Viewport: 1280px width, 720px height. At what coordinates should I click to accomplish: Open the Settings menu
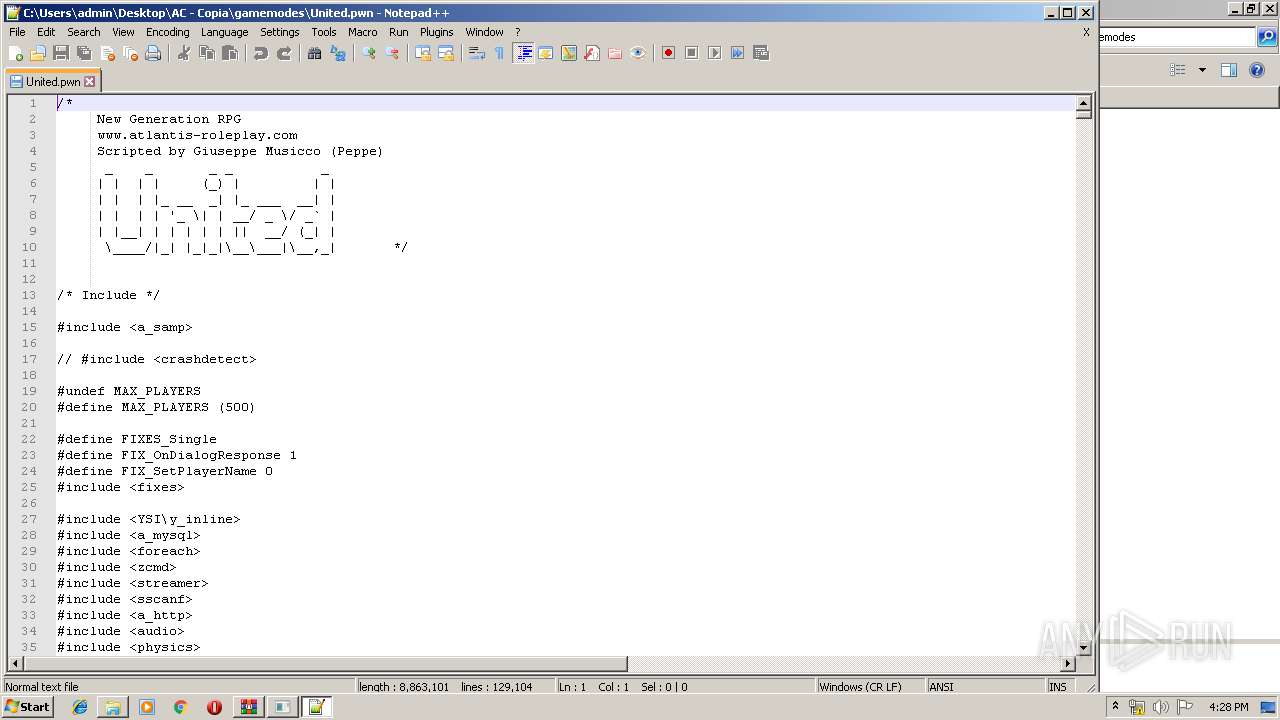tap(279, 32)
